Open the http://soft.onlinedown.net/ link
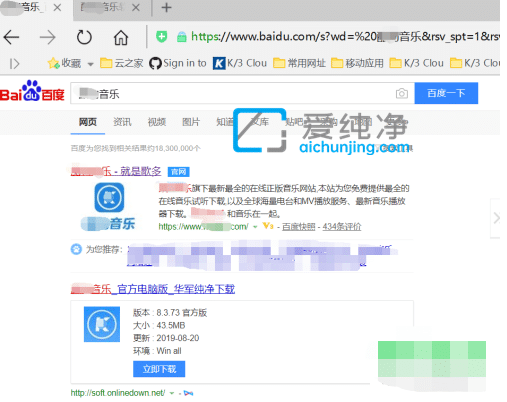507x402 pixels. (x=118, y=393)
